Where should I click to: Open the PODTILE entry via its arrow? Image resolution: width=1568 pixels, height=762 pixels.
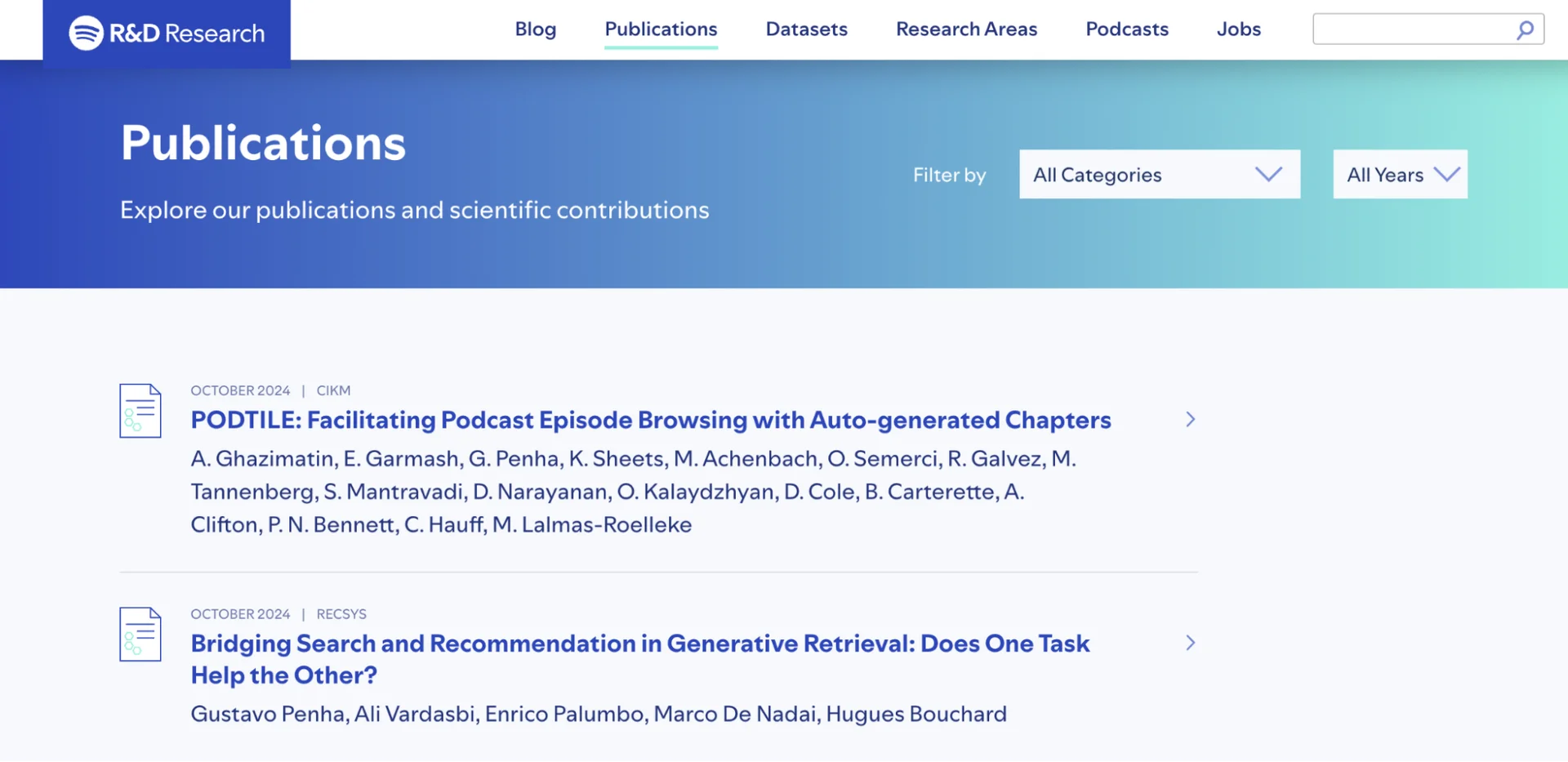pos(1191,420)
